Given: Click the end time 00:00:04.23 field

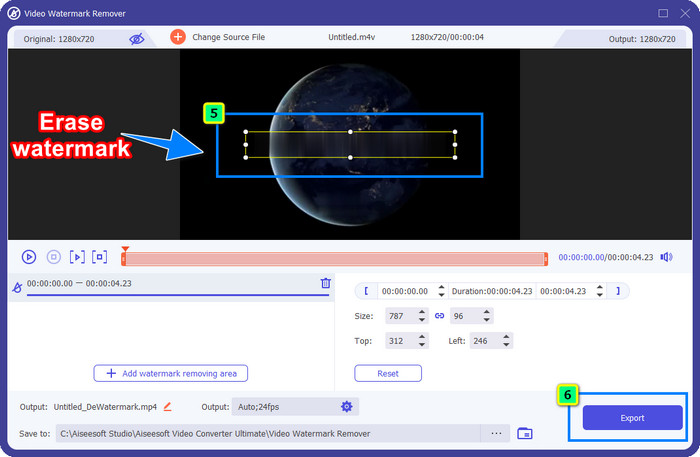Looking at the screenshot, I should (563, 291).
